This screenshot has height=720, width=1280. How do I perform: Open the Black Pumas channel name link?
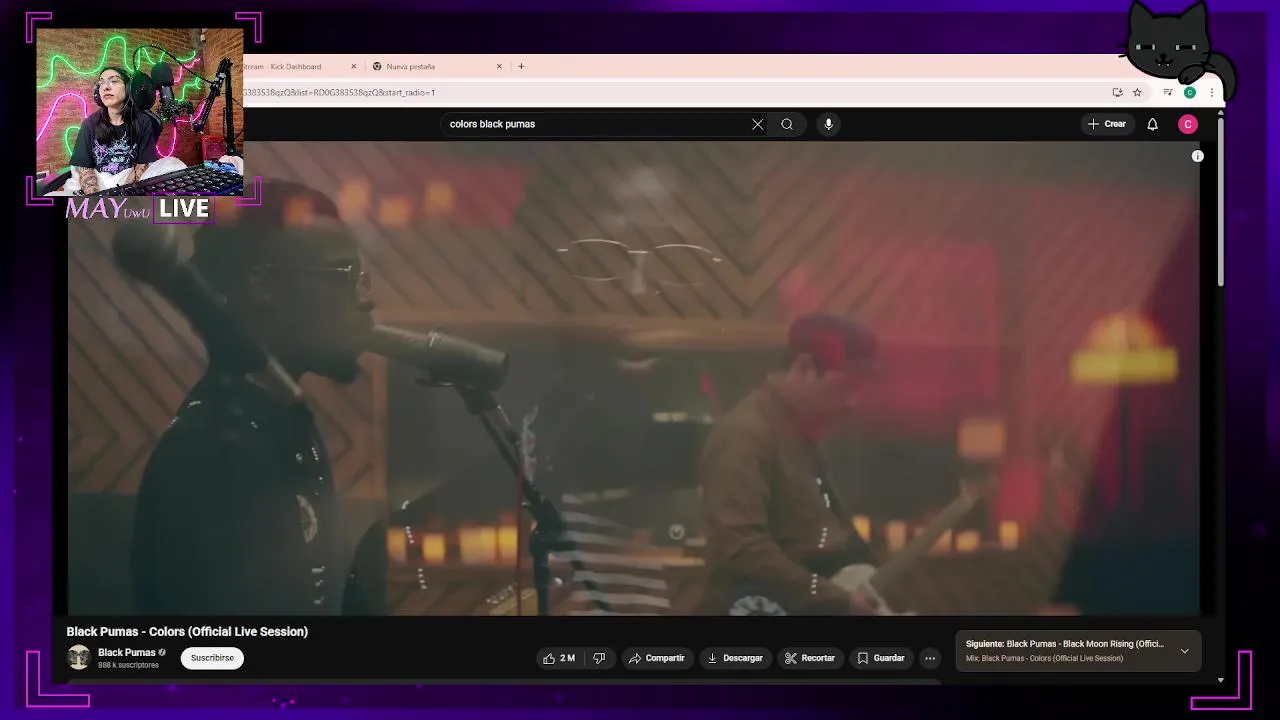(x=126, y=652)
